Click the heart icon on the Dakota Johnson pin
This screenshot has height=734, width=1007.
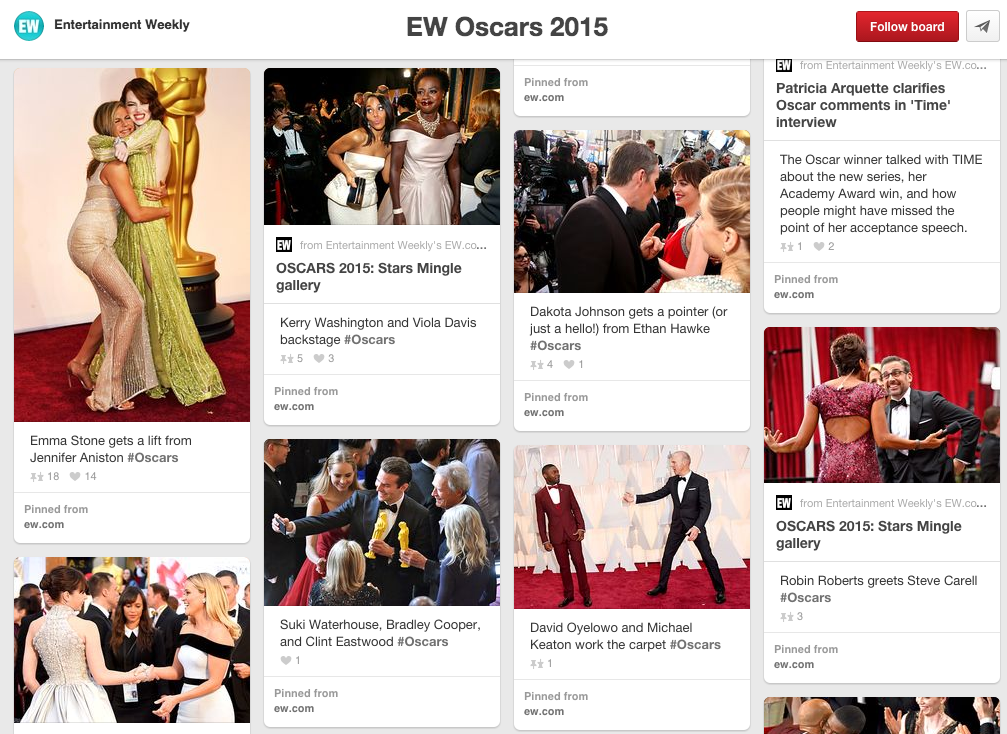click(568, 364)
